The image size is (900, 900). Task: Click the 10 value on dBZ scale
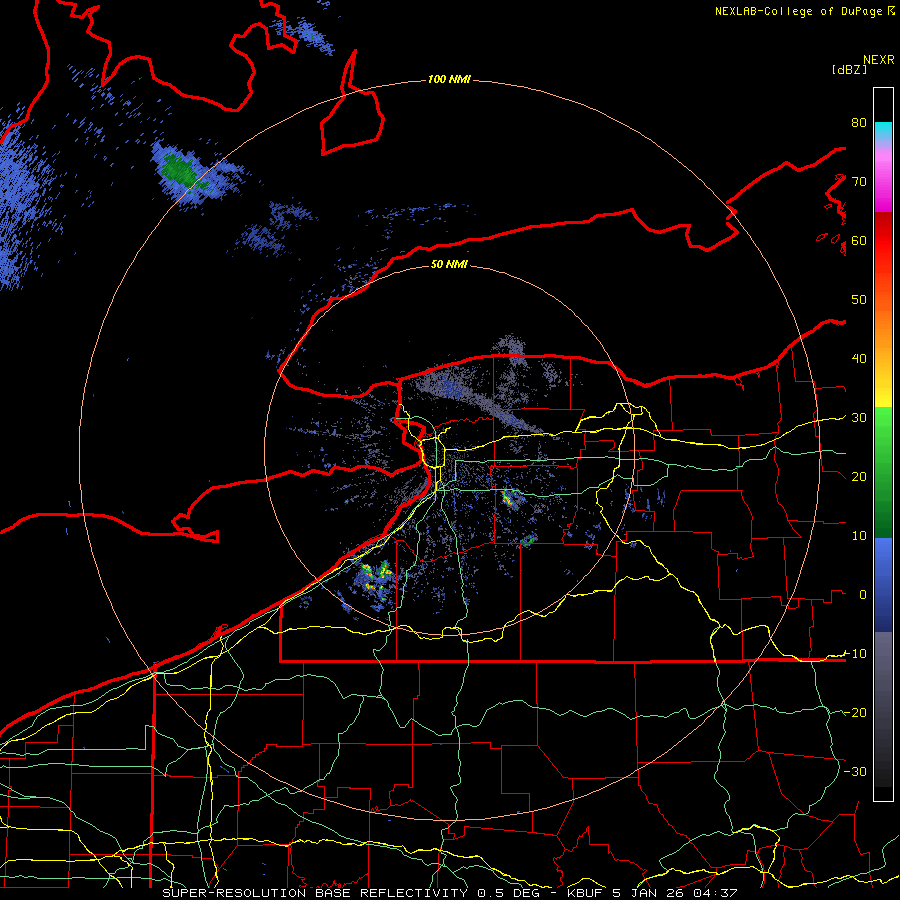point(859,536)
